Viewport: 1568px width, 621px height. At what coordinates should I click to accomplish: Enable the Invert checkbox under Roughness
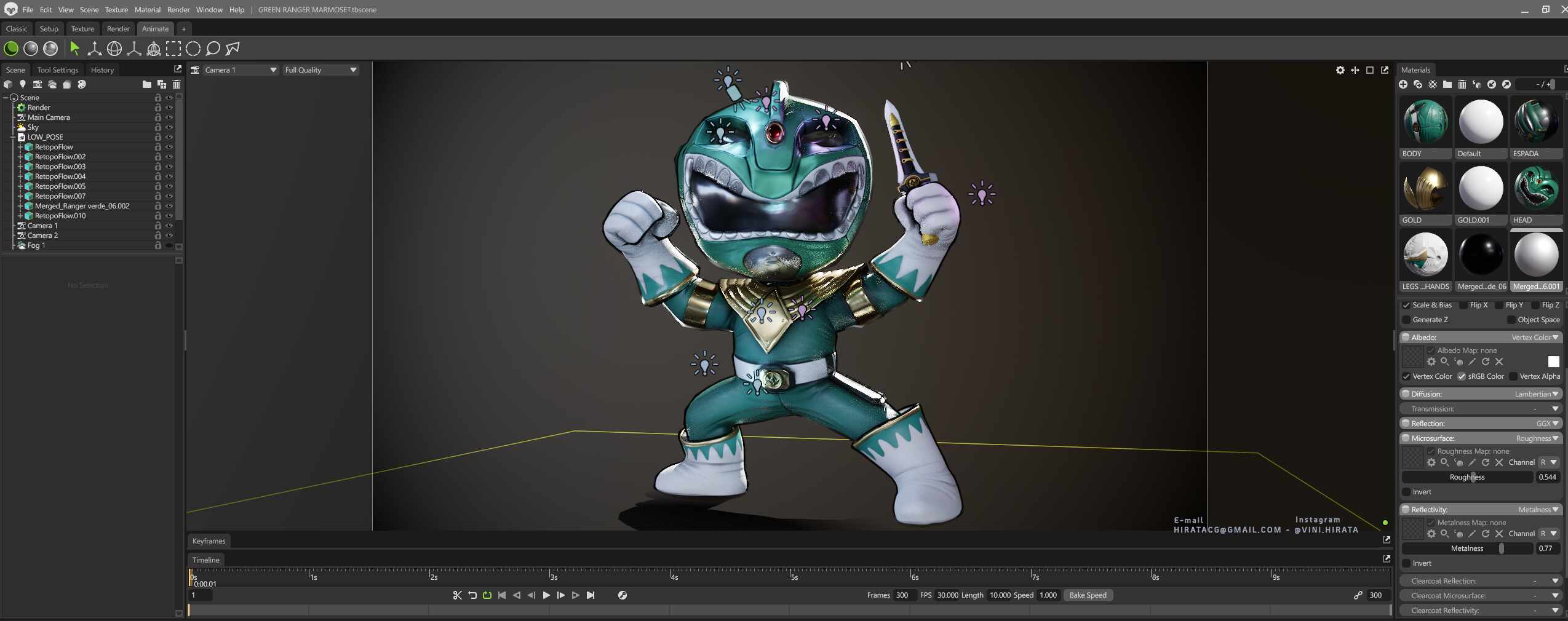tap(1406, 492)
